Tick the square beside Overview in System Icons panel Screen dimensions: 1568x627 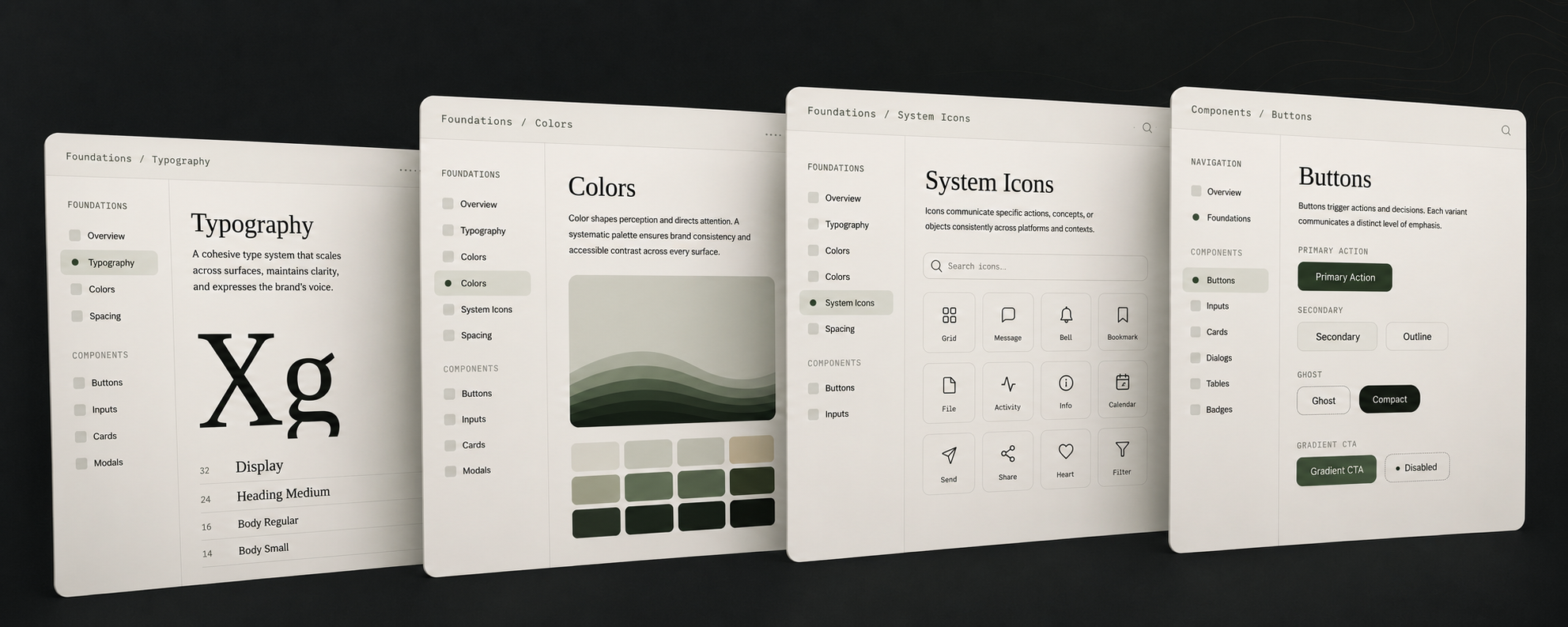[813, 197]
